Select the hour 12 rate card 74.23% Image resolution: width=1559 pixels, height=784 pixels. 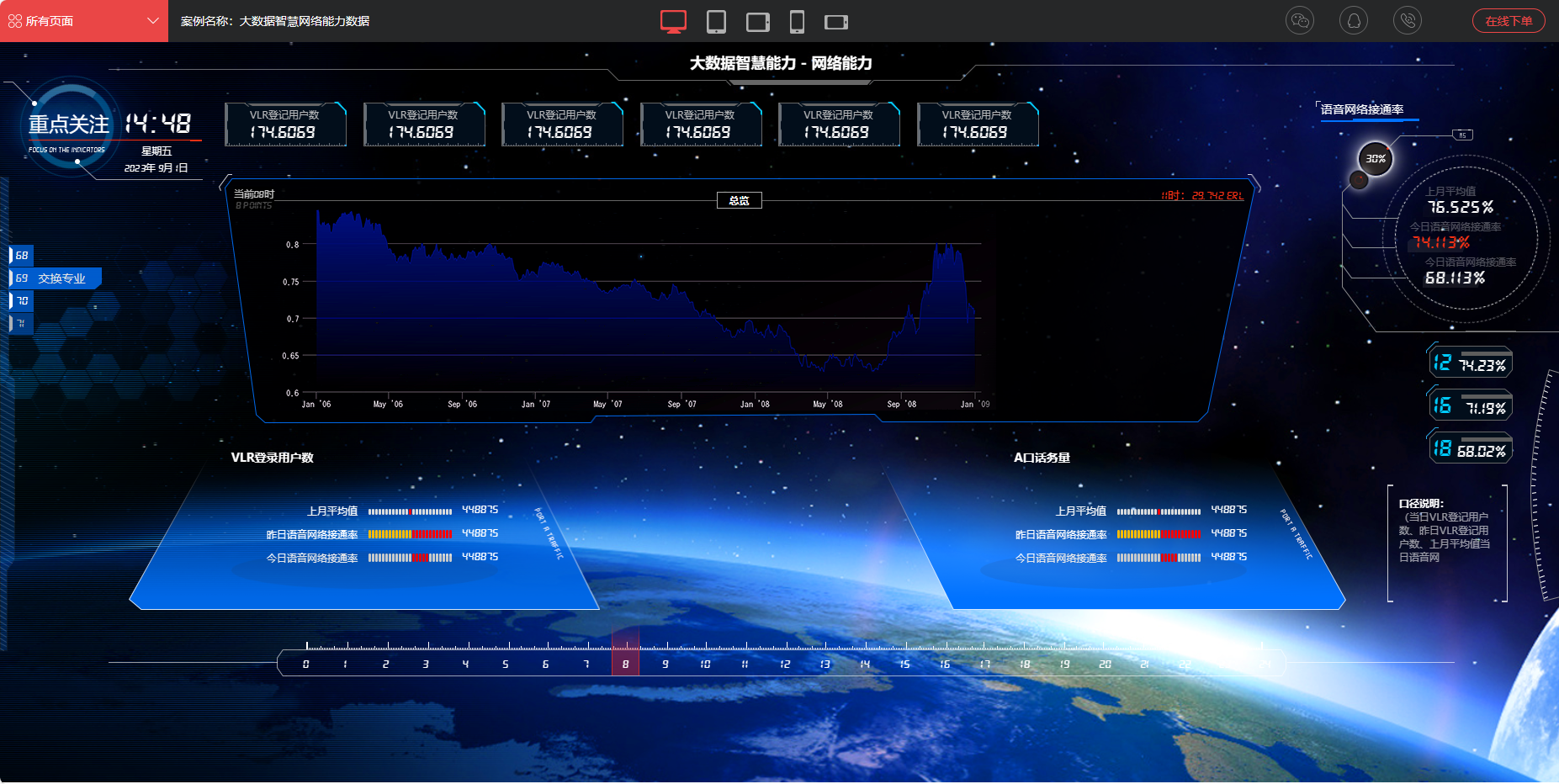1470,363
